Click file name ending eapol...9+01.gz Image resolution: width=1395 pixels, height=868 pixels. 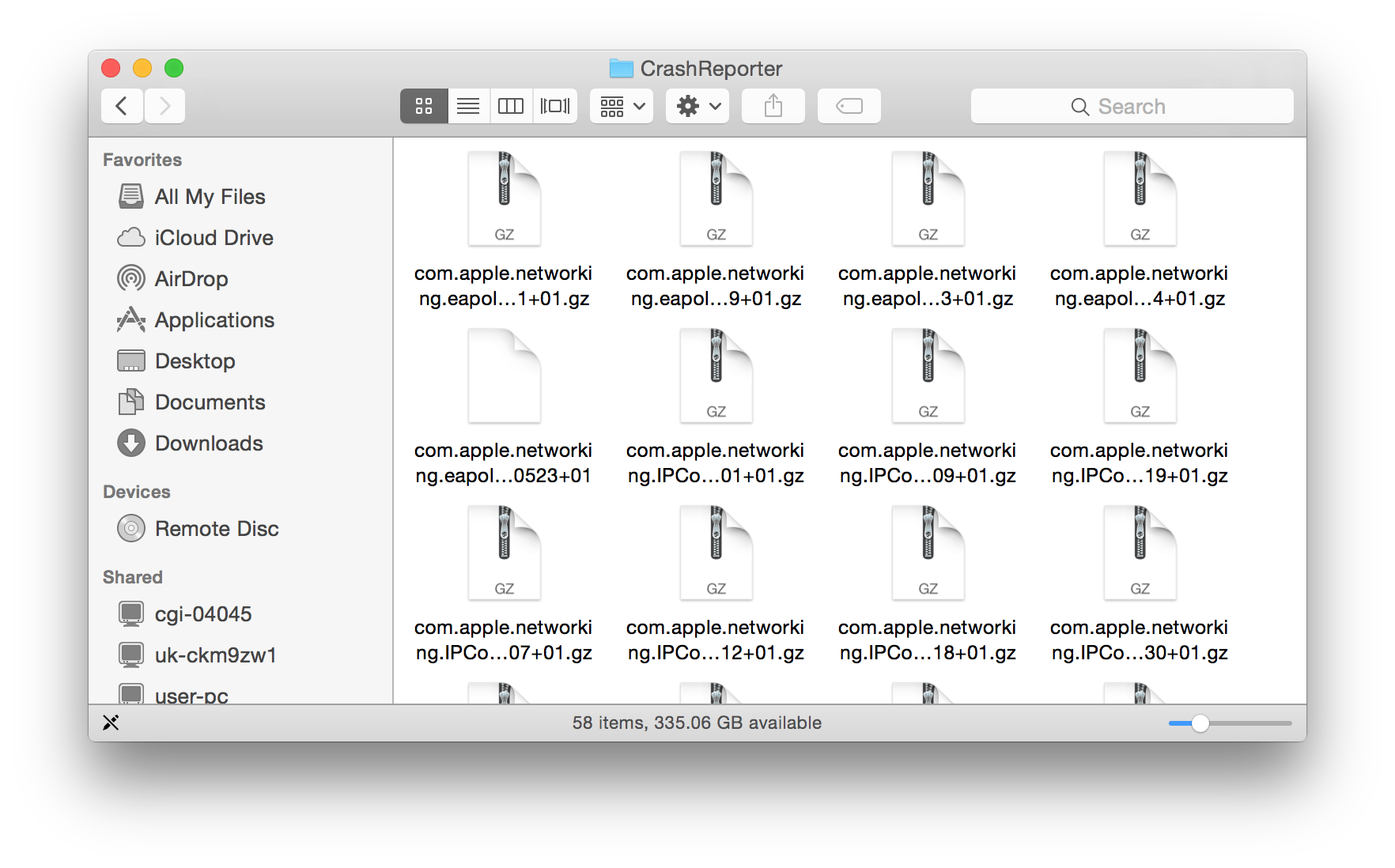click(x=716, y=286)
